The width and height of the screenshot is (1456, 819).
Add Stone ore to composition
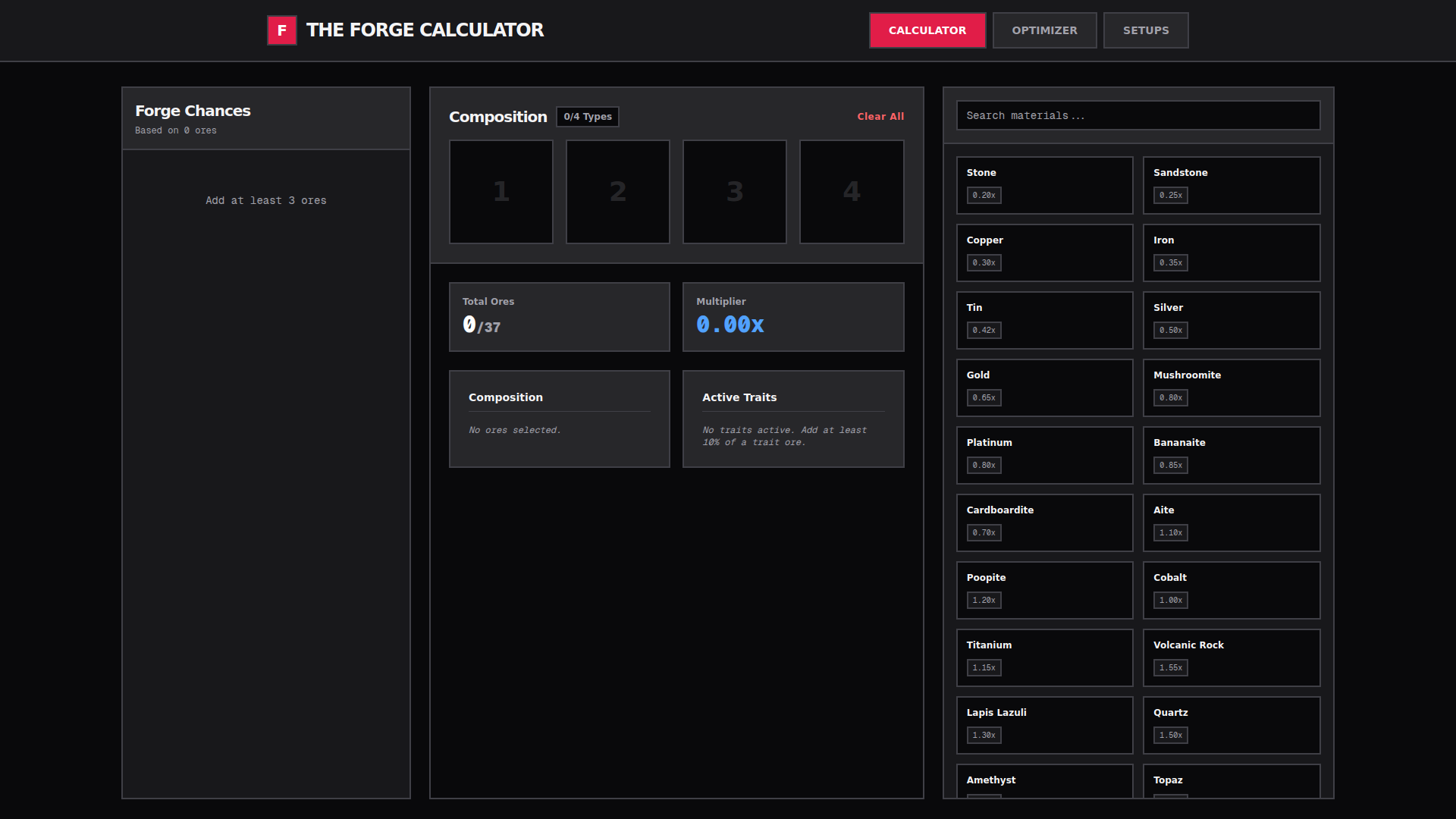[x=1044, y=185]
